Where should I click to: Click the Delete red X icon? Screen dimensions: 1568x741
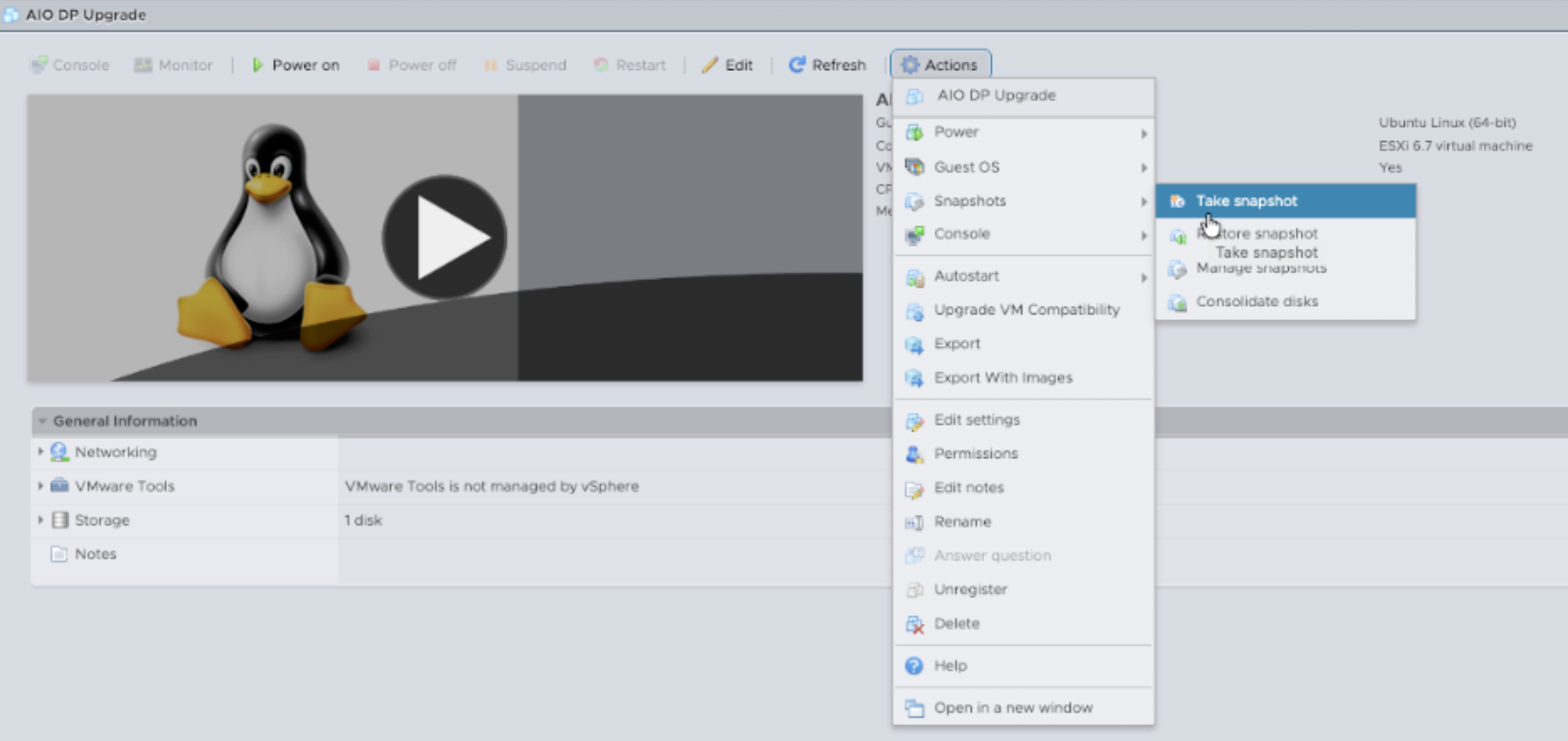[x=914, y=624]
